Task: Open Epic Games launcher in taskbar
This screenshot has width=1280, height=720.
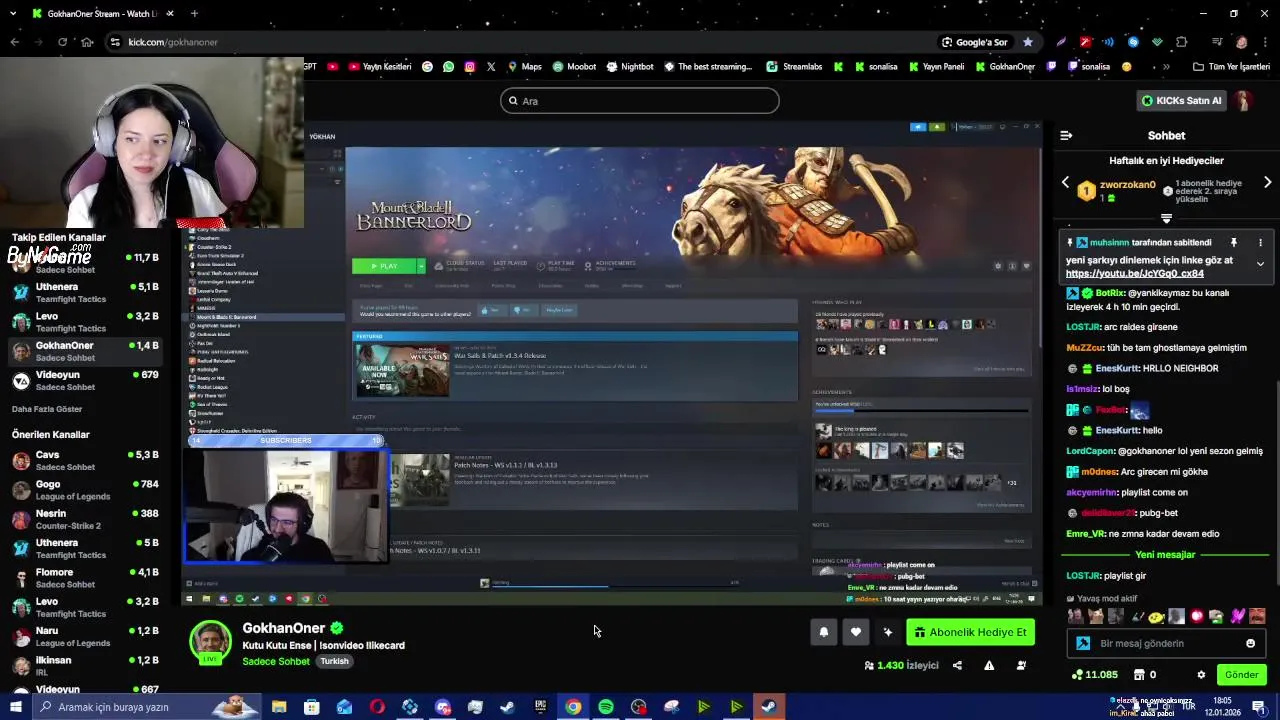Action: [x=541, y=707]
